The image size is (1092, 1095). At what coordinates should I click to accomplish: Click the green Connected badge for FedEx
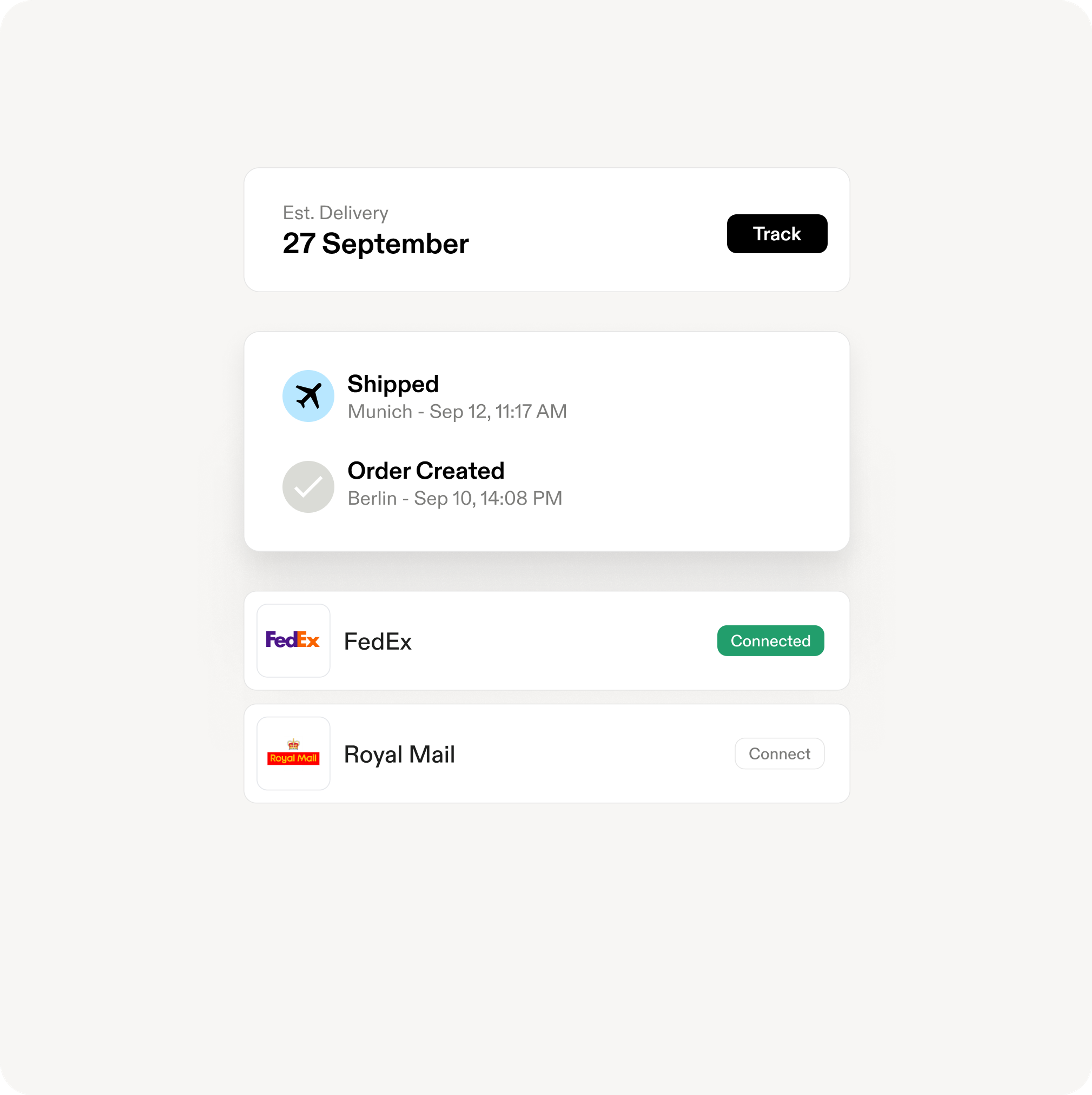point(771,640)
